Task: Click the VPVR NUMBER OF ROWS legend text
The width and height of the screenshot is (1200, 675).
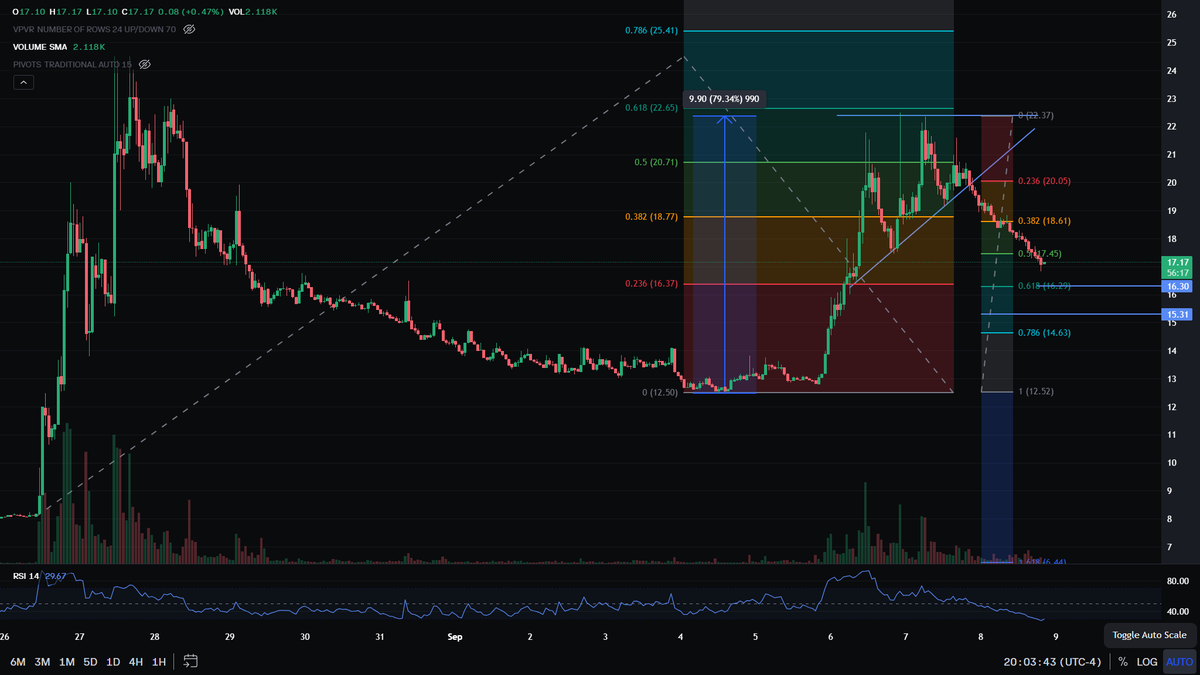Action: (96, 30)
